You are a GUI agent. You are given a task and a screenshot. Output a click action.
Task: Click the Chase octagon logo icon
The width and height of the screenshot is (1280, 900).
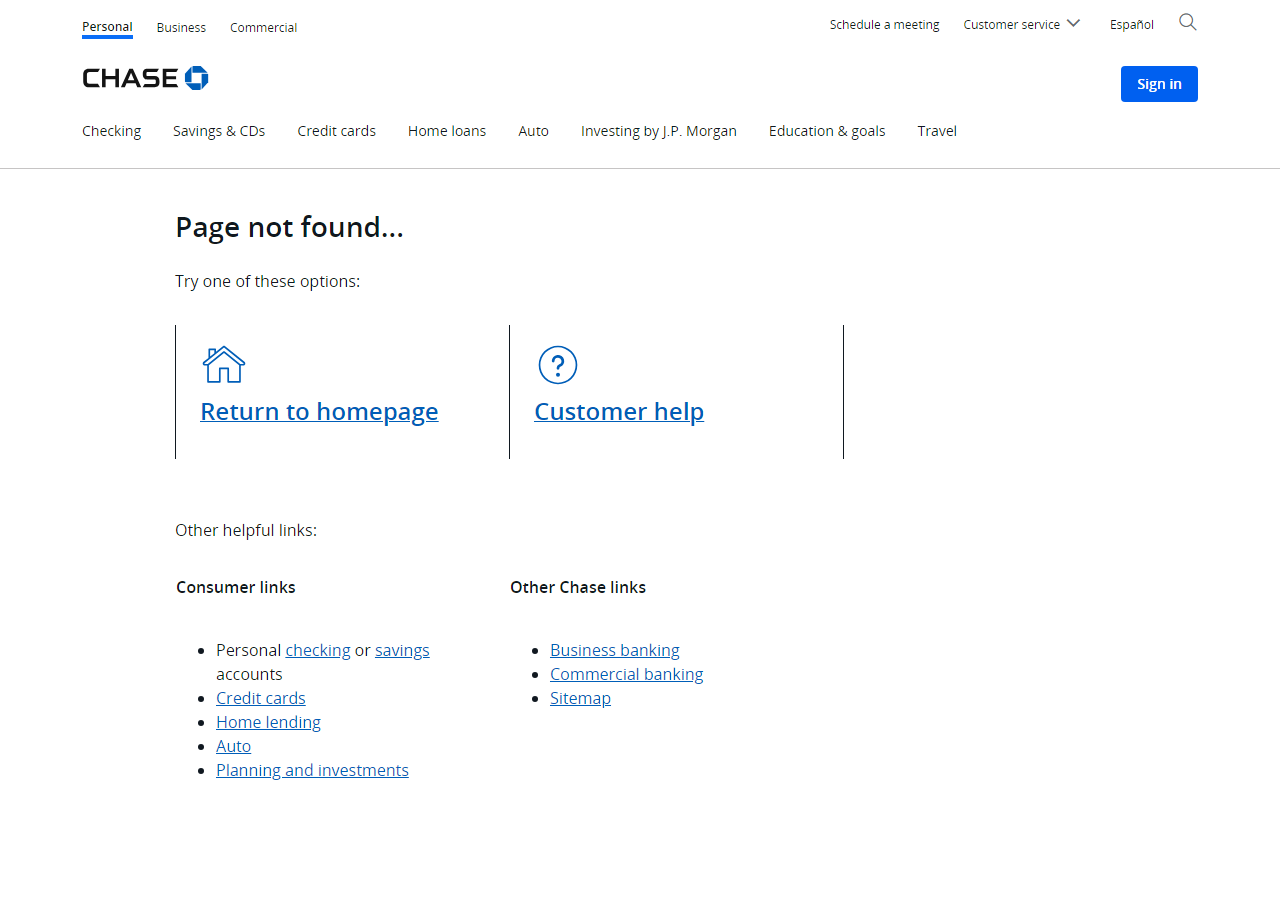pos(197,78)
